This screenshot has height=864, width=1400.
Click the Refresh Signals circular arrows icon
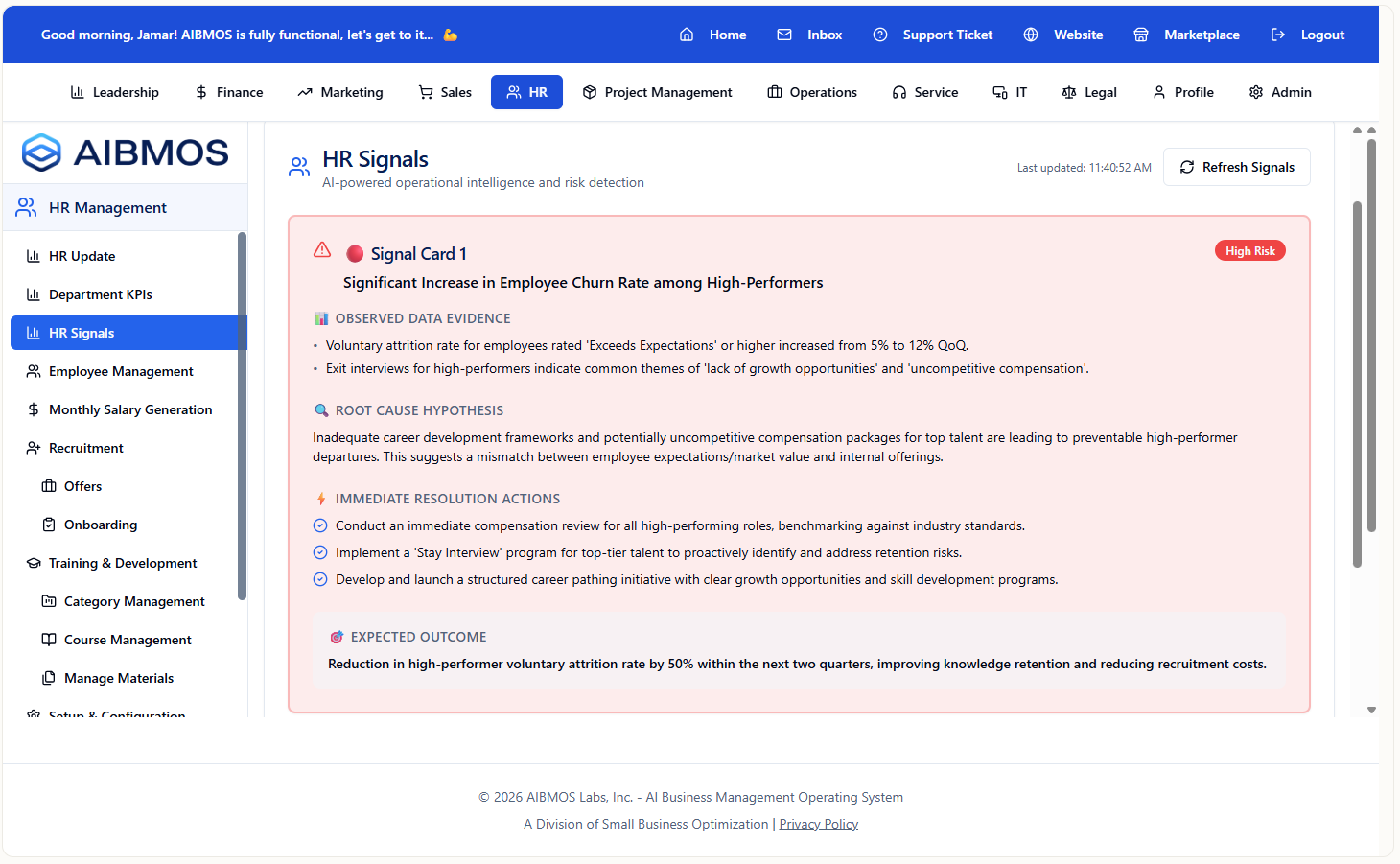pyautogui.click(x=1187, y=167)
